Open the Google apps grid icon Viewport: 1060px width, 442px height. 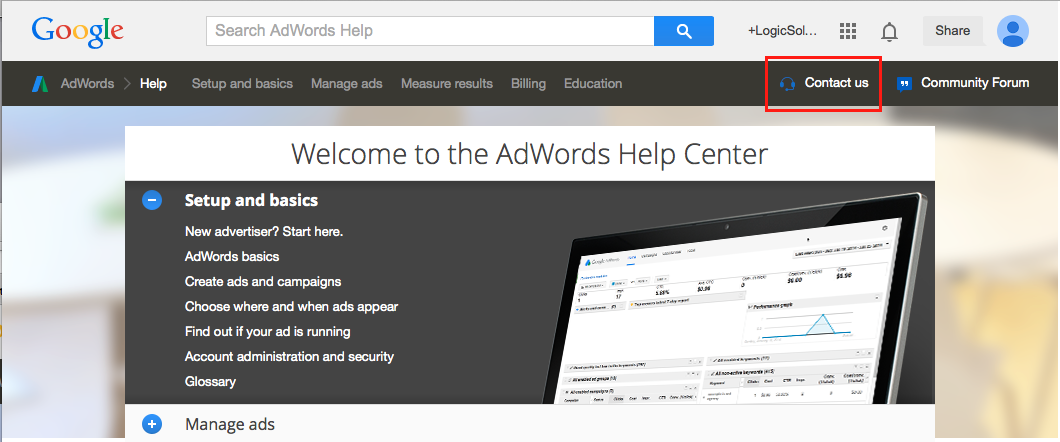pyautogui.click(x=848, y=31)
